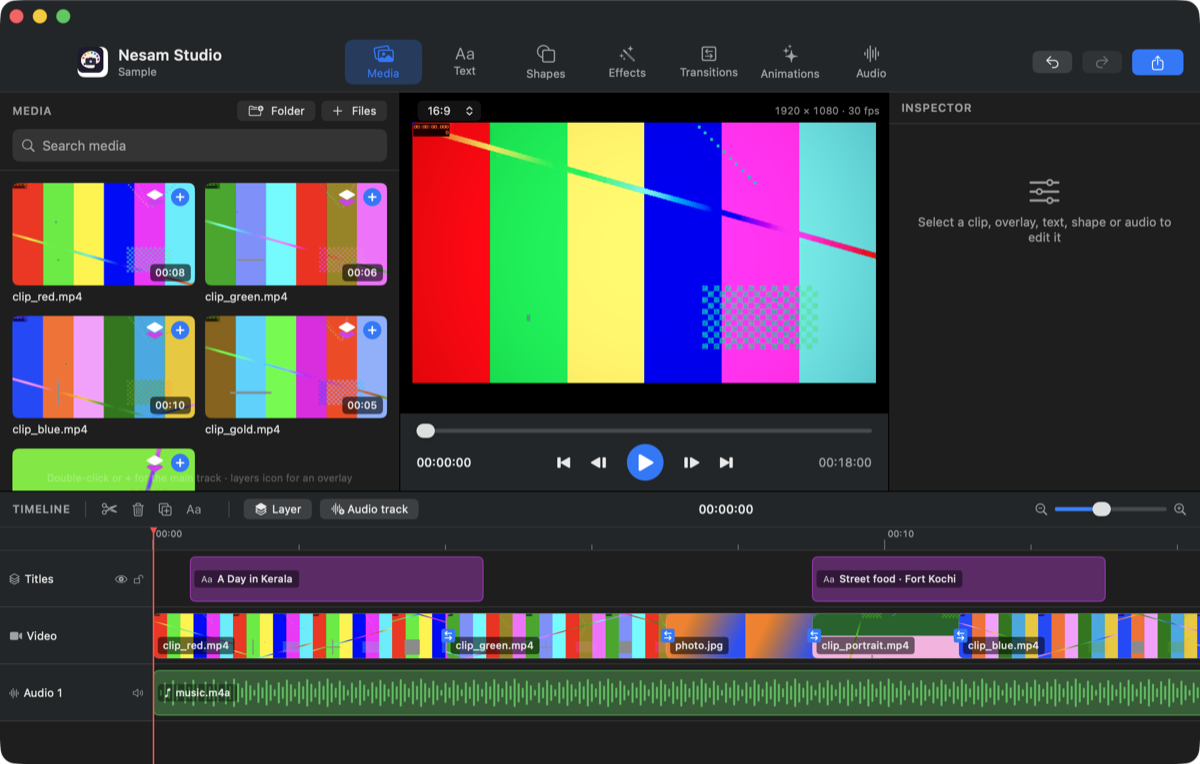Open the 16:9 aspect ratio dropdown

click(449, 111)
